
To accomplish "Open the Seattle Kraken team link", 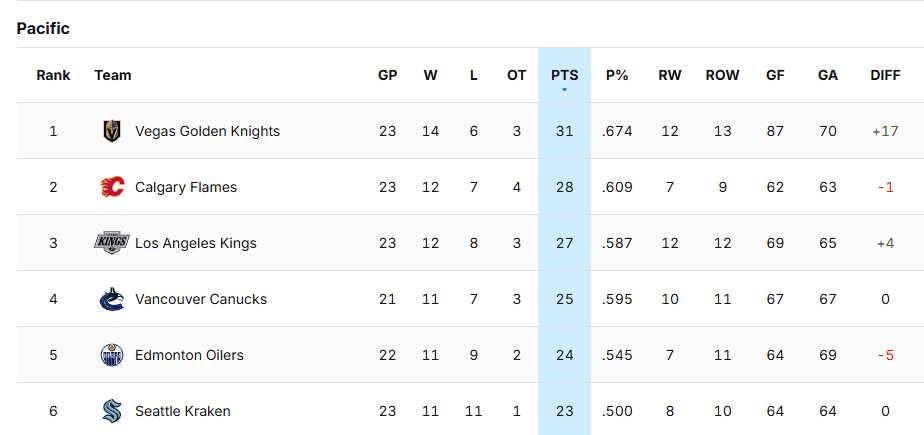I will (182, 411).
